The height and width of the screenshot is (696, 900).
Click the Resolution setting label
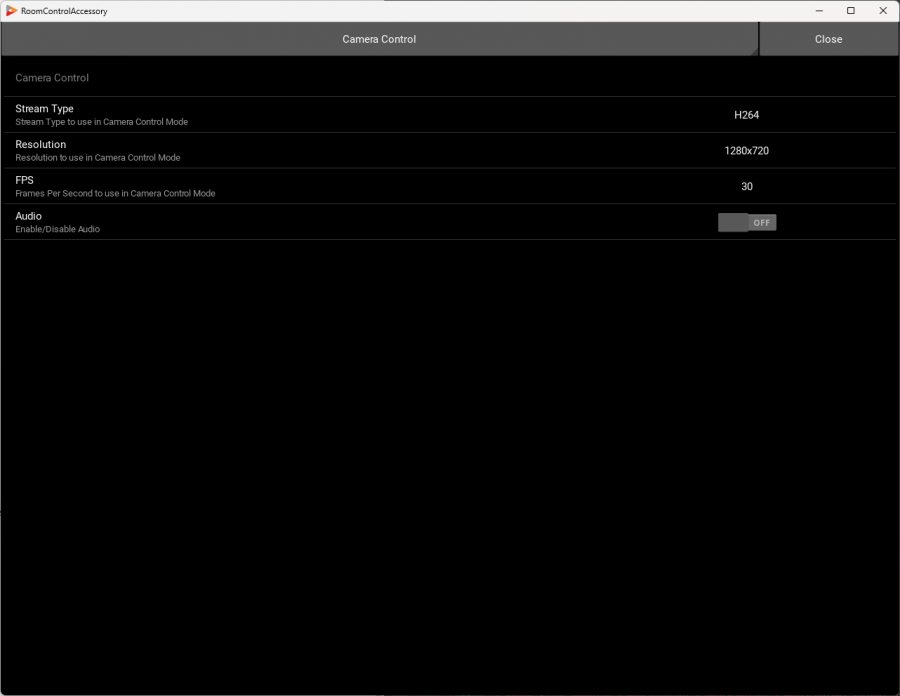pos(40,144)
